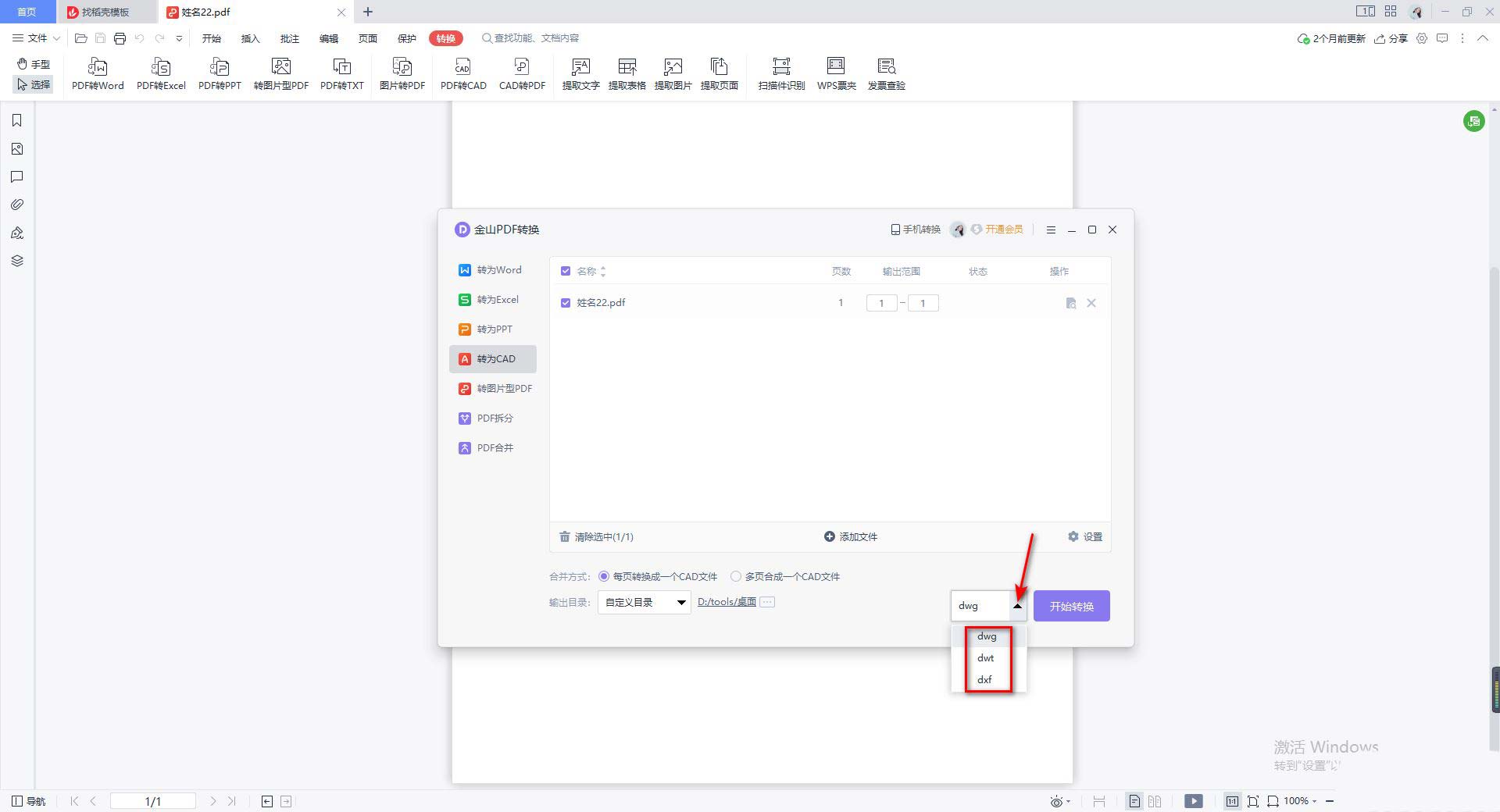Image resolution: width=1500 pixels, height=812 pixels.
Task: Click the 查找功能、文档内容 search box
Action: click(531, 38)
